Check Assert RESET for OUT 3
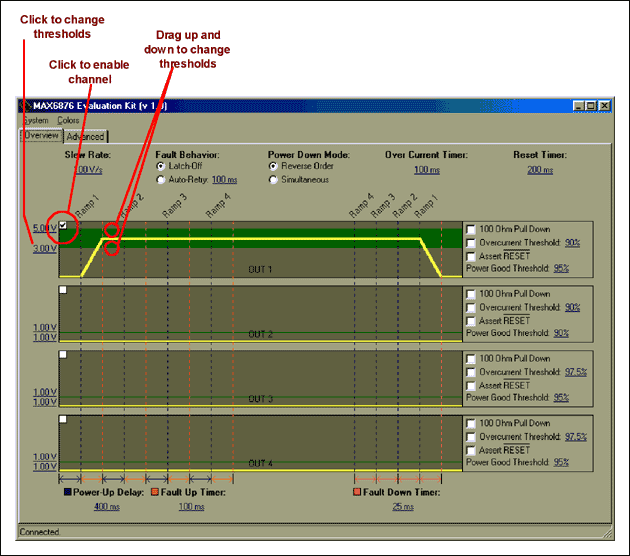The width and height of the screenshot is (630, 556). (472, 385)
